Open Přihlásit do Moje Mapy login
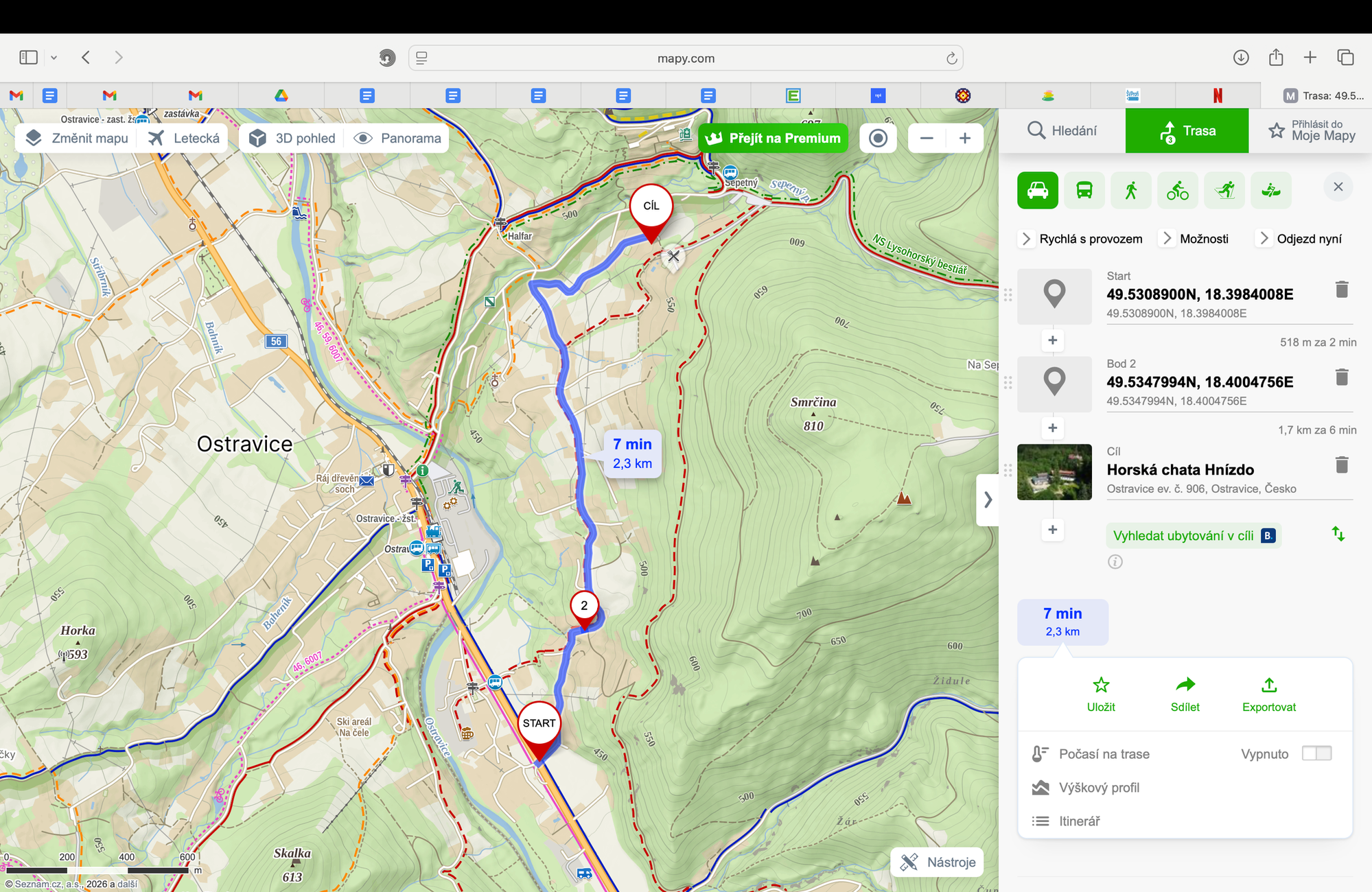Viewport: 1372px width, 892px height. point(1311,130)
